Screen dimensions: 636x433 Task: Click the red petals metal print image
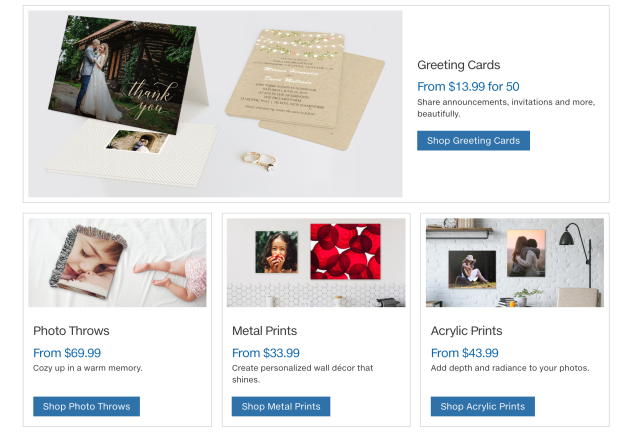[x=346, y=251]
